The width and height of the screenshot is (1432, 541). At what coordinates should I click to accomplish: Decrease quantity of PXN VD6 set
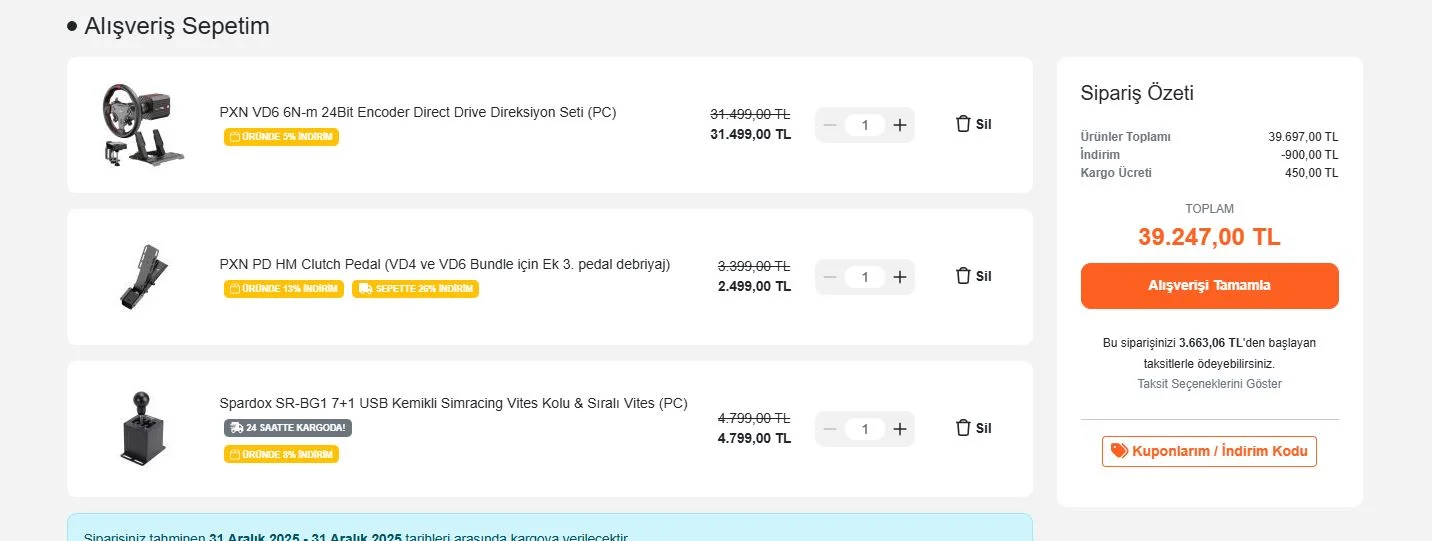(x=829, y=125)
